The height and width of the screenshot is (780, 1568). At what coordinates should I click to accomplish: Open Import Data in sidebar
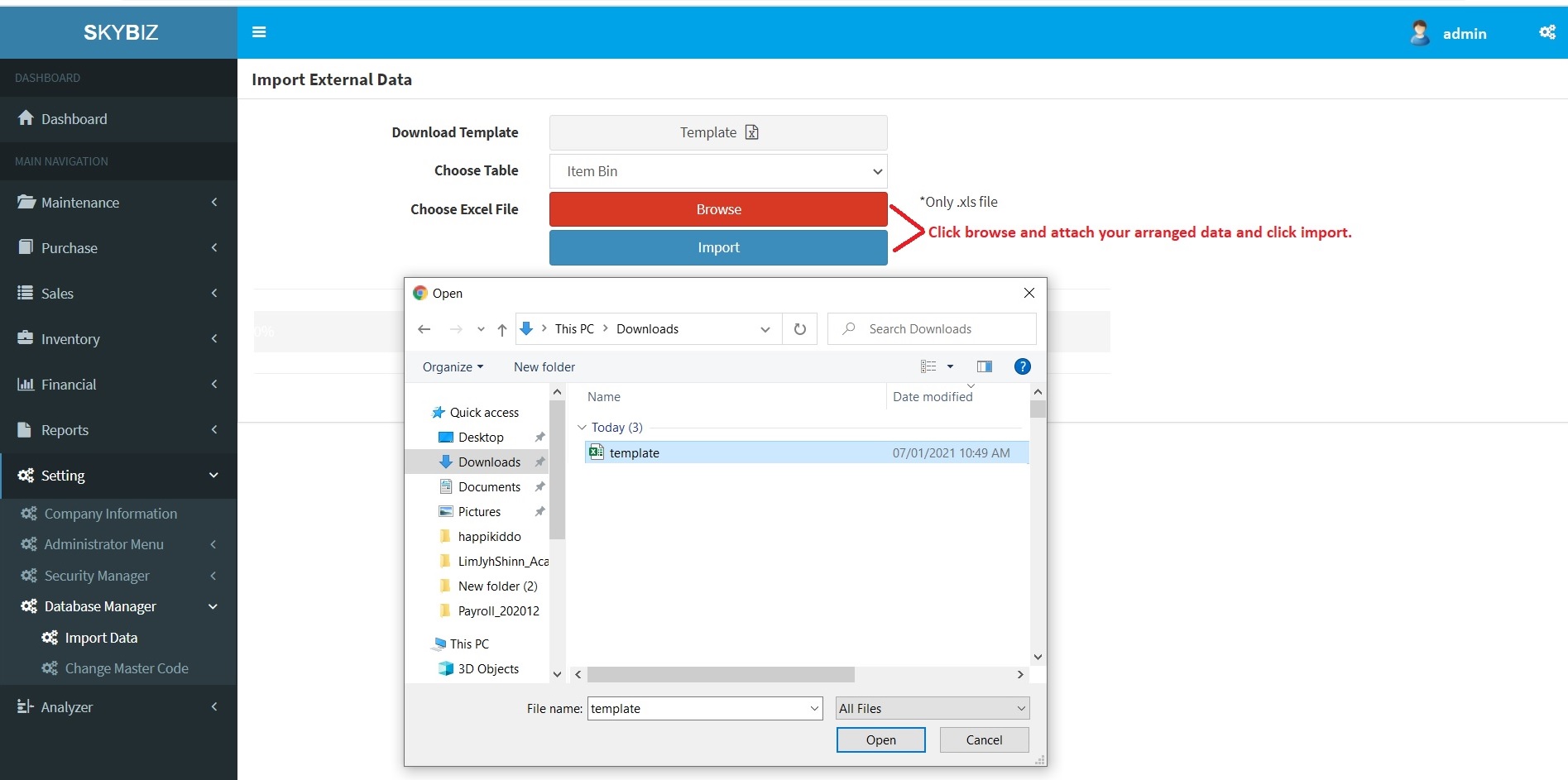pyautogui.click(x=101, y=638)
